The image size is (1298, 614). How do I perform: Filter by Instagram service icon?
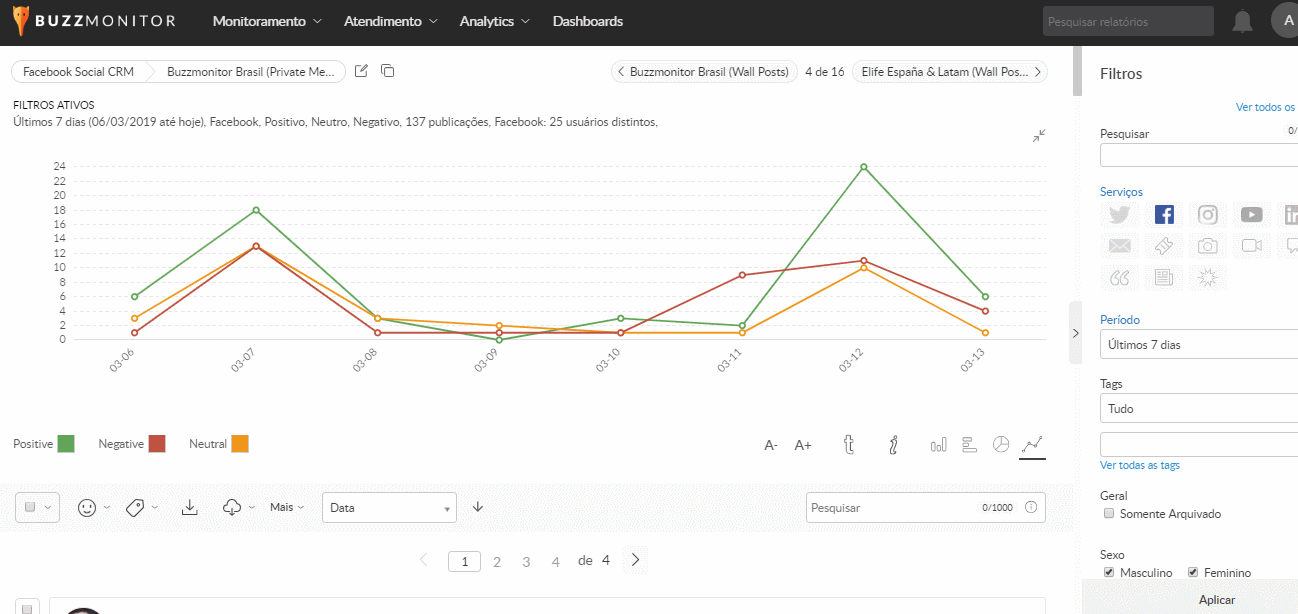1208,215
